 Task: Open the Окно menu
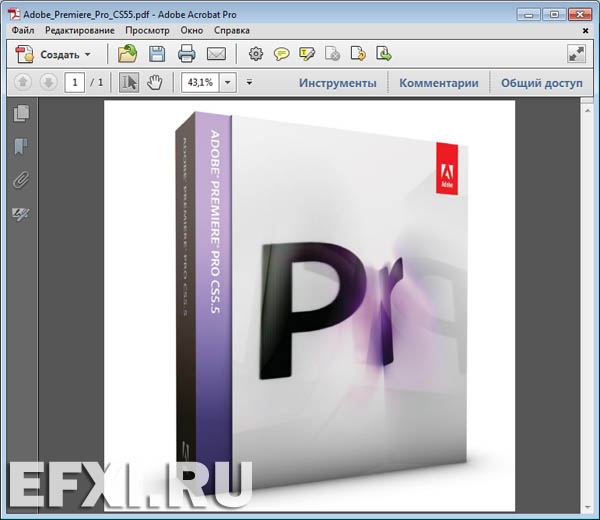[x=192, y=30]
